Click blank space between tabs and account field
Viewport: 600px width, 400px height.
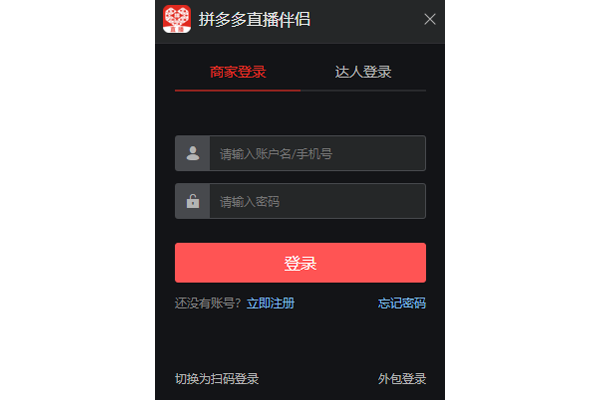[x=300, y=113]
